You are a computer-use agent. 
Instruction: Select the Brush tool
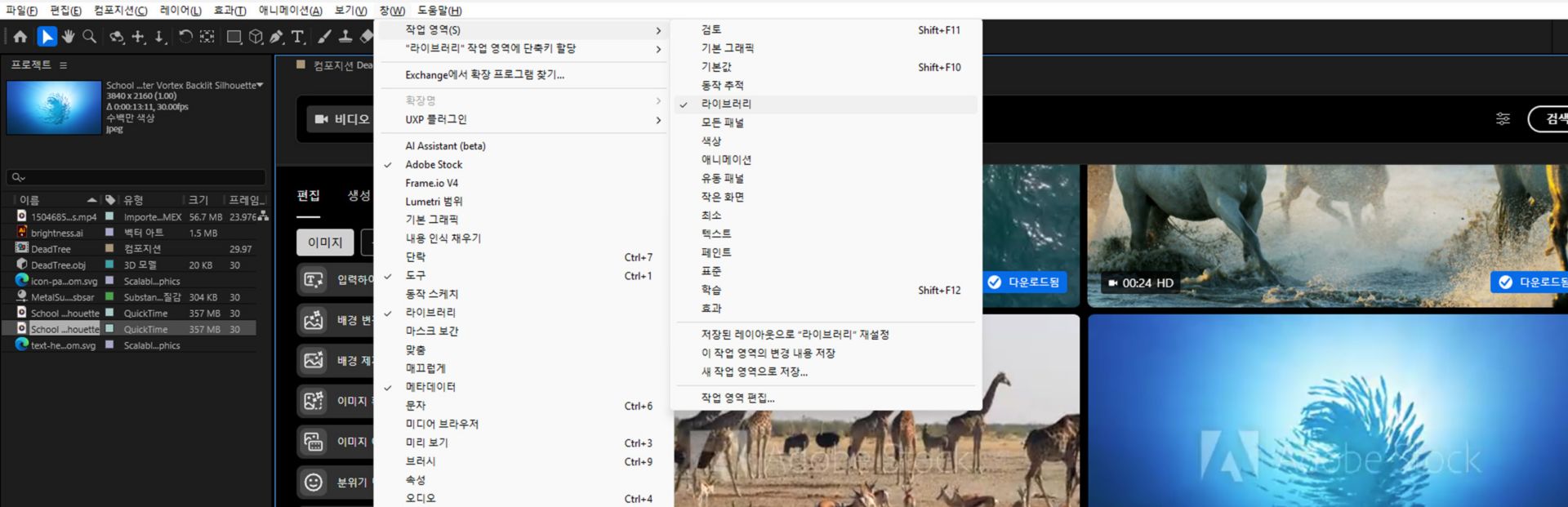click(x=324, y=37)
